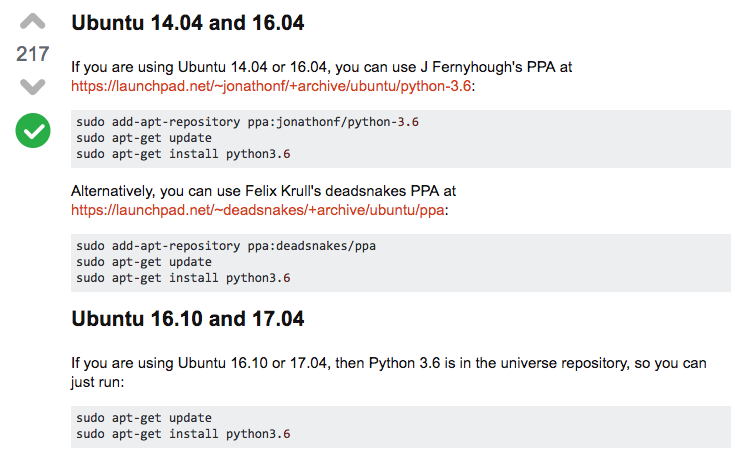735x460 pixels.
Task: Downvote the answer with the down arrow
Action: pos(32,87)
